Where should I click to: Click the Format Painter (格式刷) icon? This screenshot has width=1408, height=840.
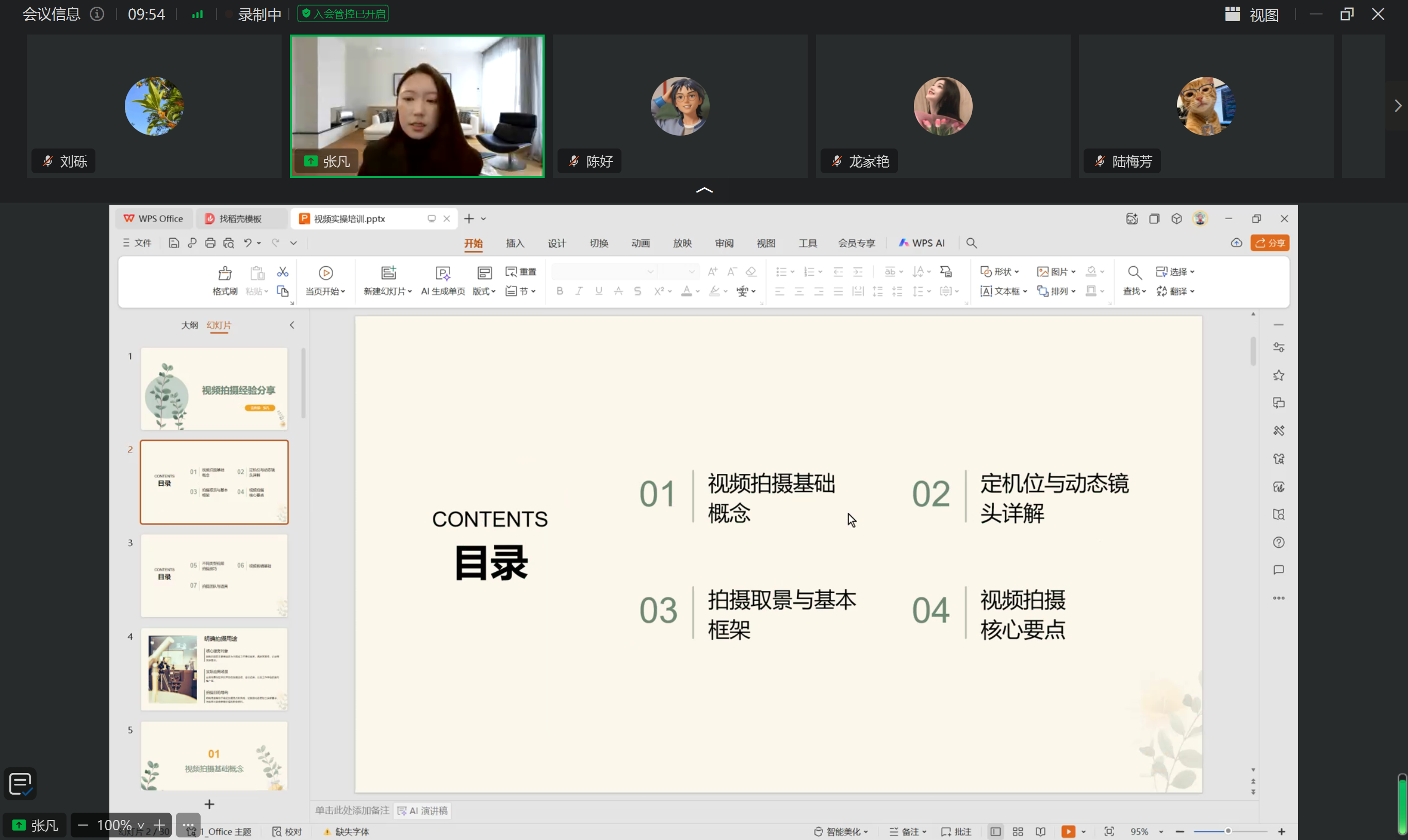(225, 274)
